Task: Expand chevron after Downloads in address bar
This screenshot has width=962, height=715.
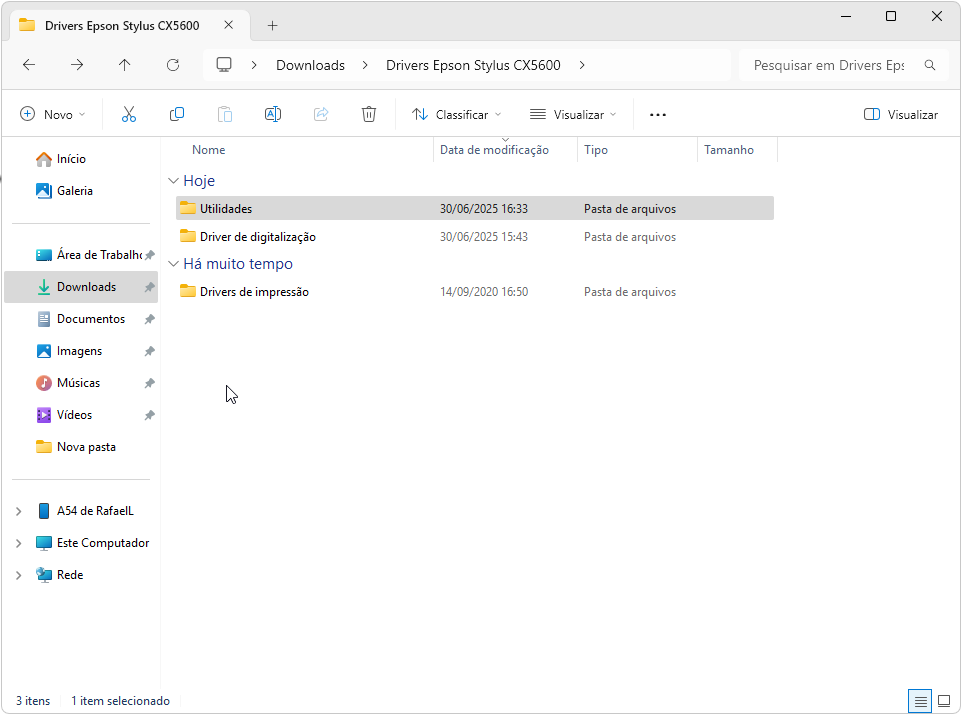Action: (365, 65)
